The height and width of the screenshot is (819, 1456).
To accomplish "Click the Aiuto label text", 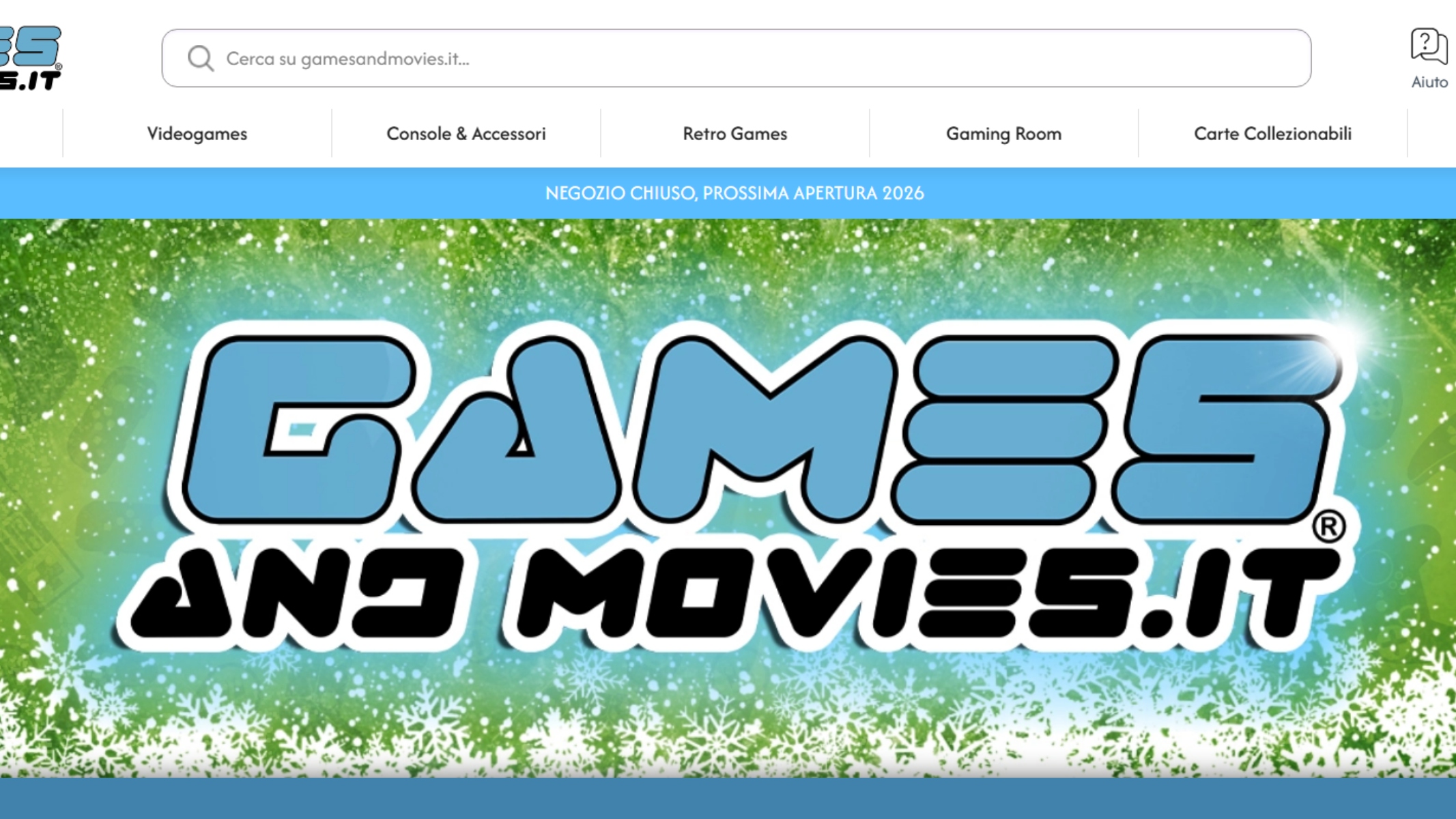I will tap(1429, 82).
